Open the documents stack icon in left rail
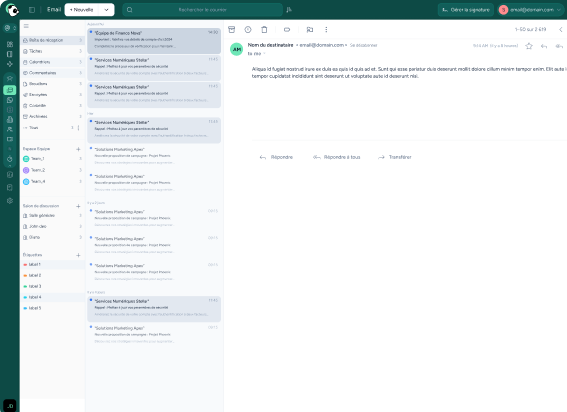Viewport: 567px width, 412px height. point(10,119)
